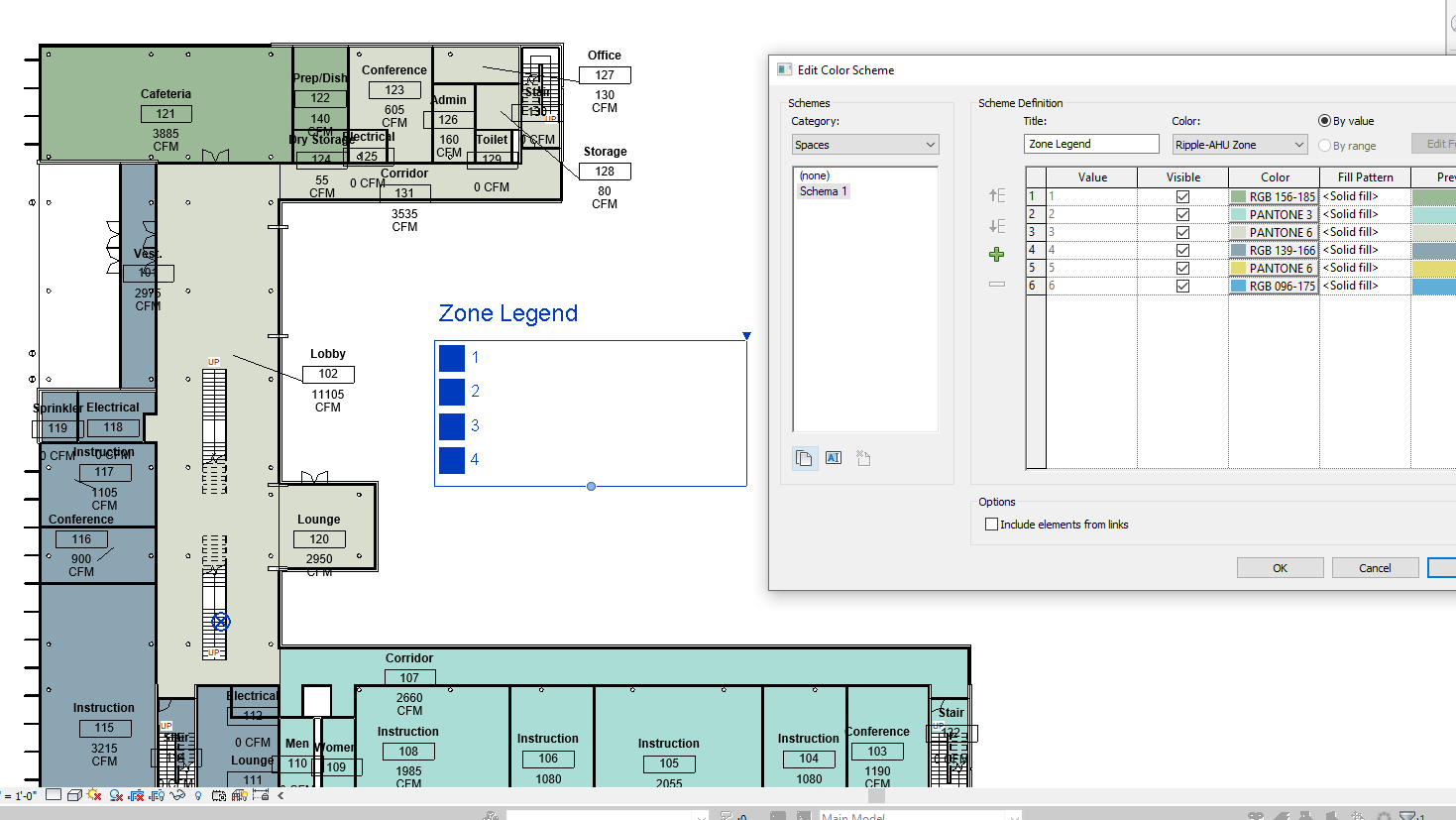Screen dimensions: 1456x820
Task: Uncheck Visible for value 3
Action: 1181,231
